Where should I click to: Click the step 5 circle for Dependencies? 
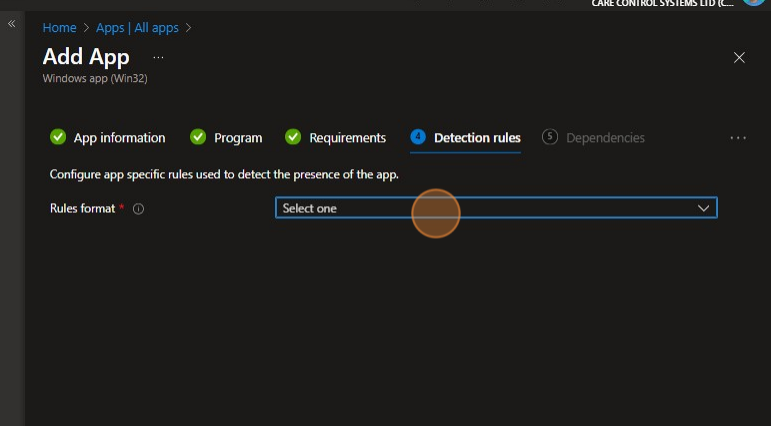[x=550, y=138]
